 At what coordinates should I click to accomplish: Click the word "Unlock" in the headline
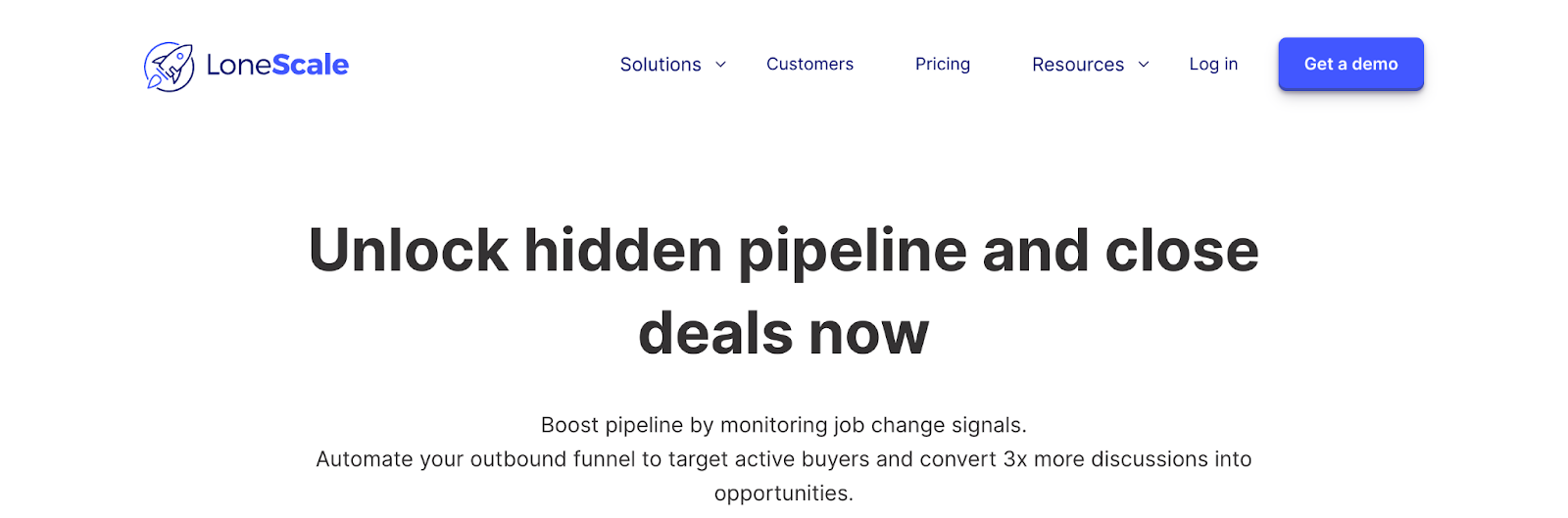click(x=408, y=251)
